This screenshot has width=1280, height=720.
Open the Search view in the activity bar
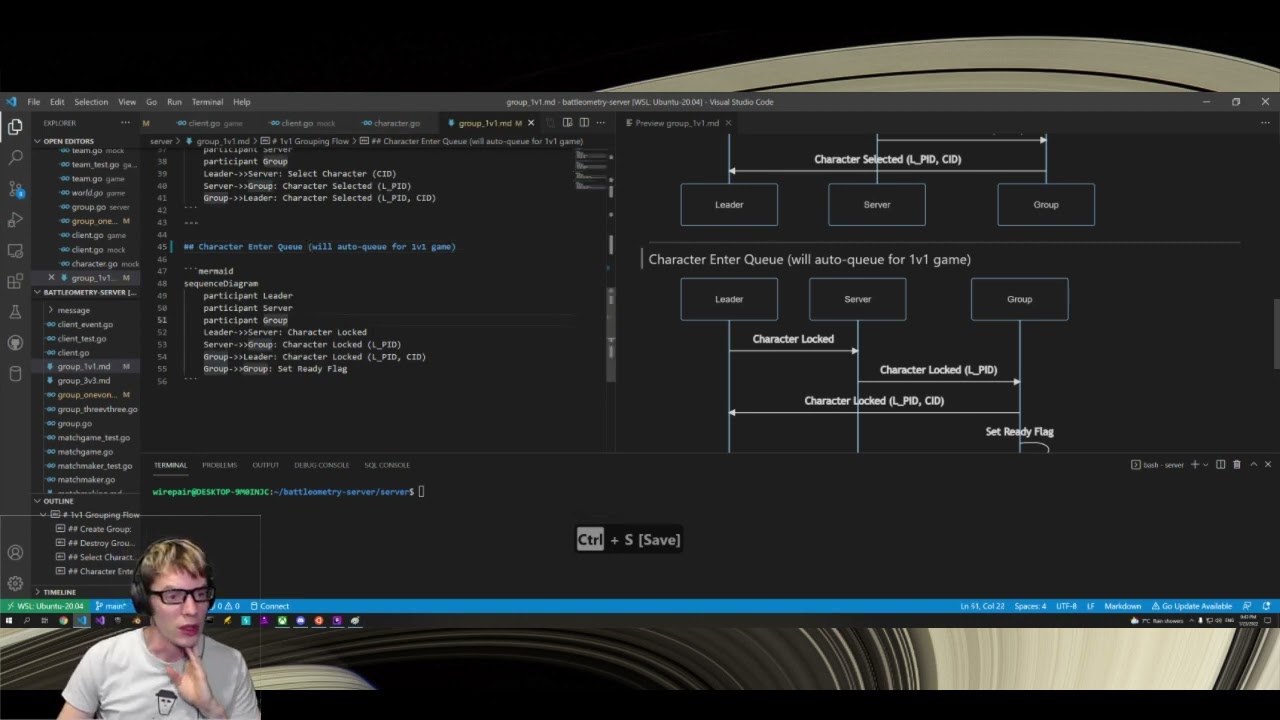coord(15,158)
